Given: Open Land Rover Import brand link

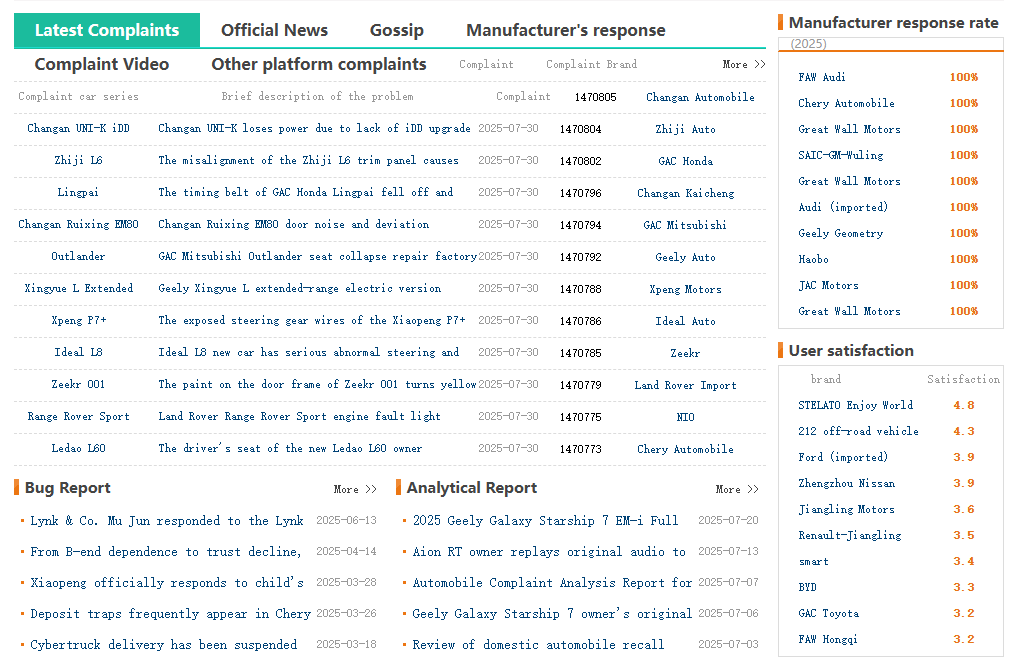Looking at the screenshot, I should click(686, 385).
